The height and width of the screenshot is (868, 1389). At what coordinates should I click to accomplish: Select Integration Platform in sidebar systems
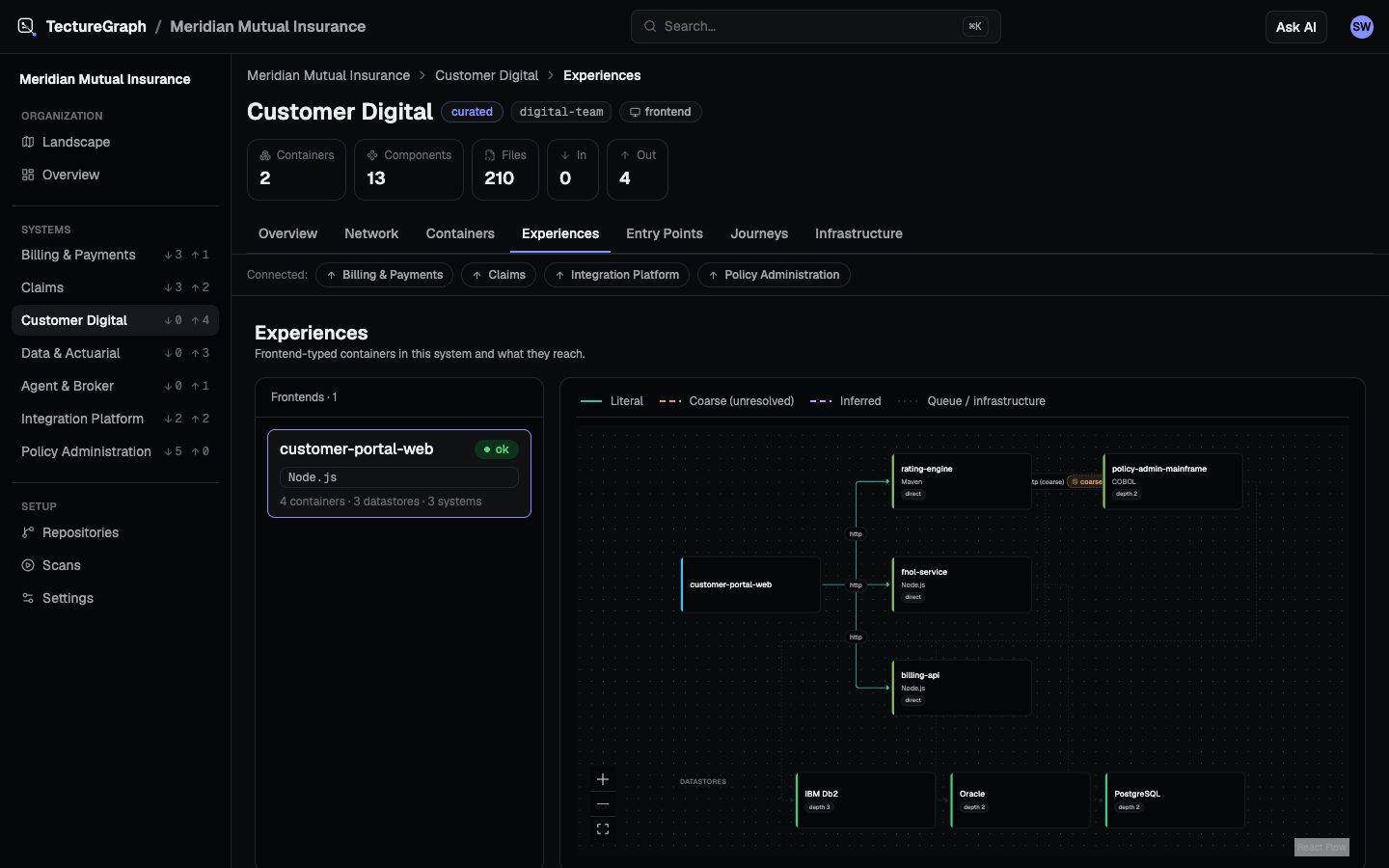tap(115, 419)
